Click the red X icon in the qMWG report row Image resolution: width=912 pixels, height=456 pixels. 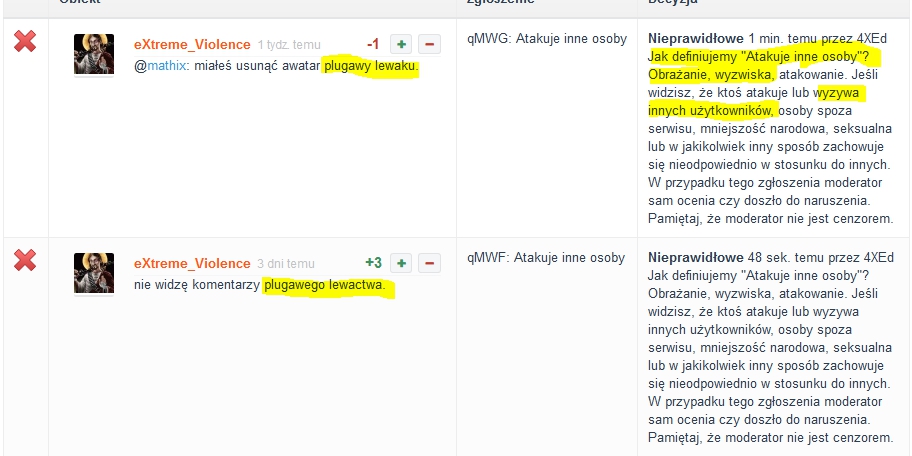pyautogui.click(x=25, y=43)
